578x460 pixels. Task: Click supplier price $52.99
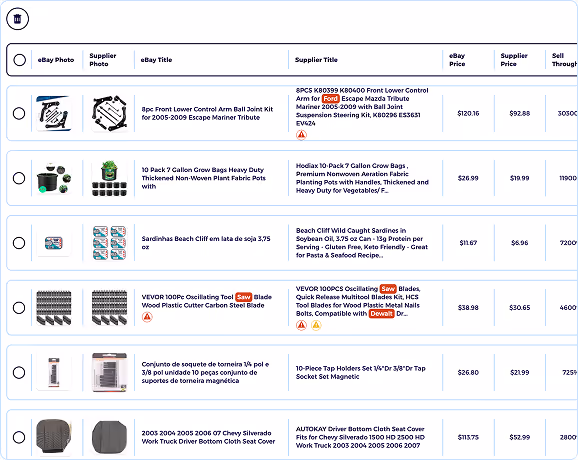pos(519,438)
